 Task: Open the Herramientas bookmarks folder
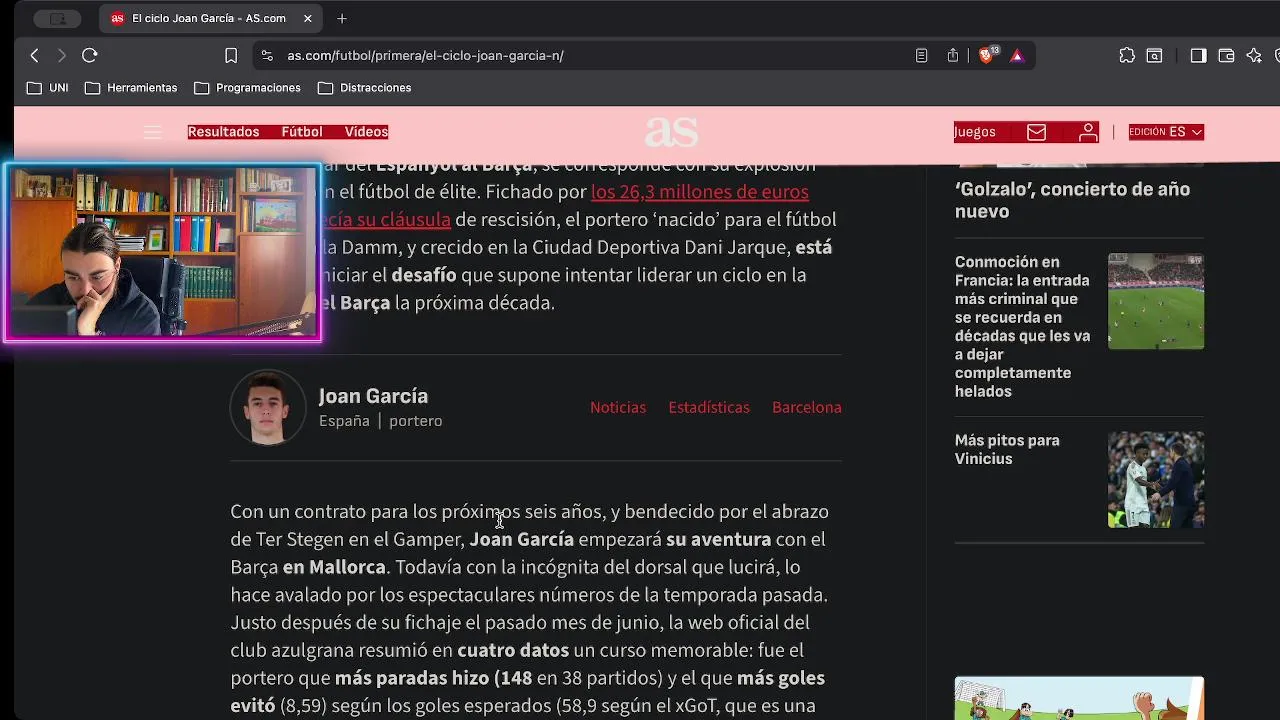point(131,88)
